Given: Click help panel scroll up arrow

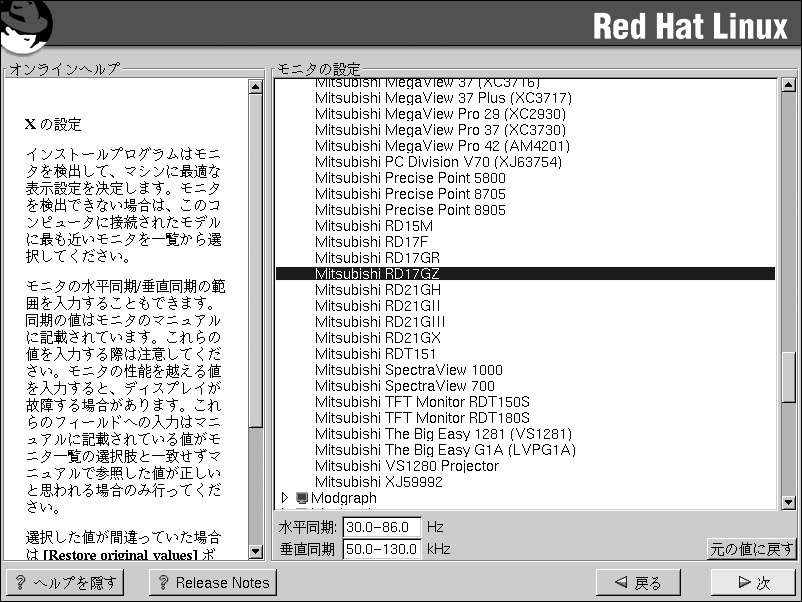Looking at the screenshot, I should (255, 87).
